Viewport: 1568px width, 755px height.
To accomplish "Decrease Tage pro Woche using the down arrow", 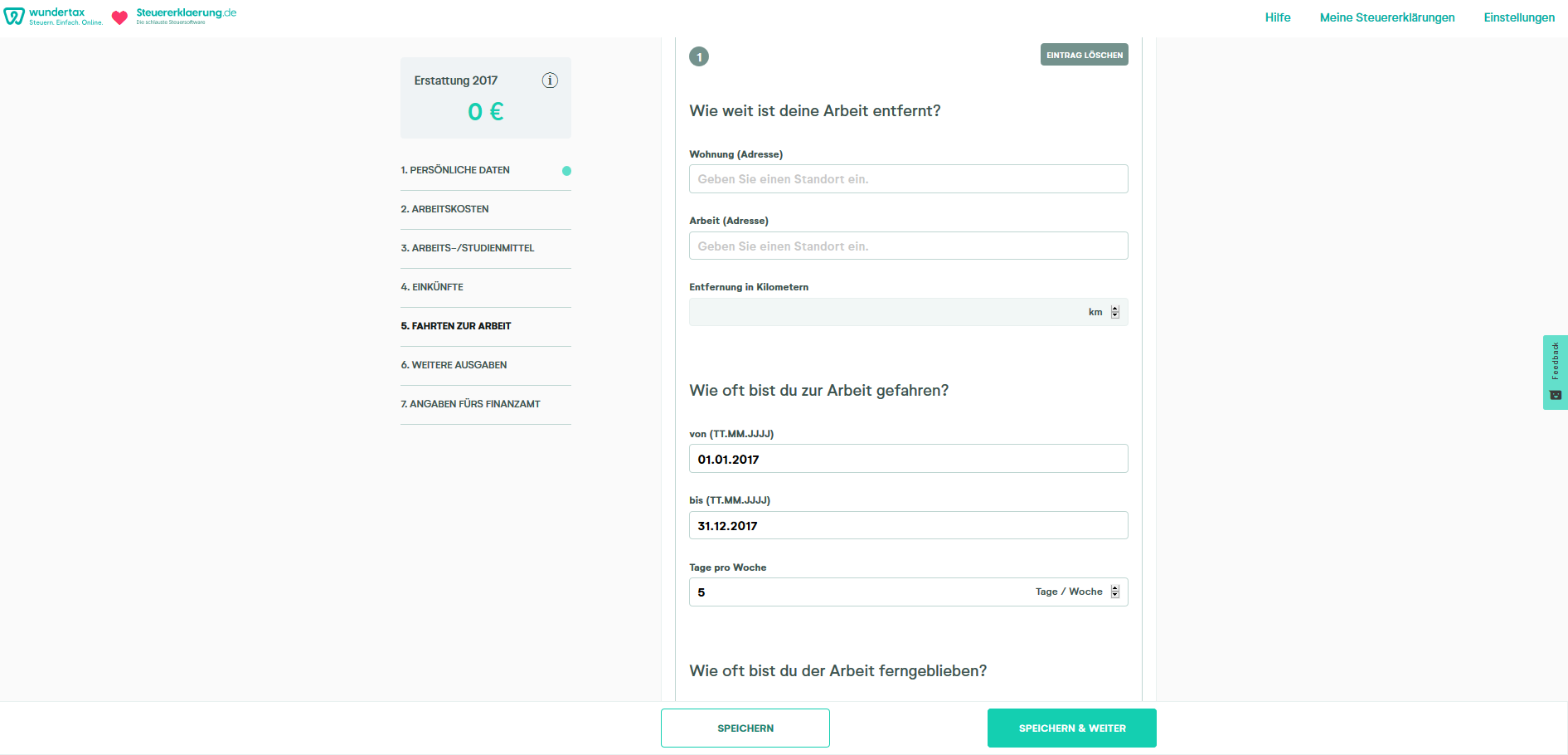I will point(1115,595).
